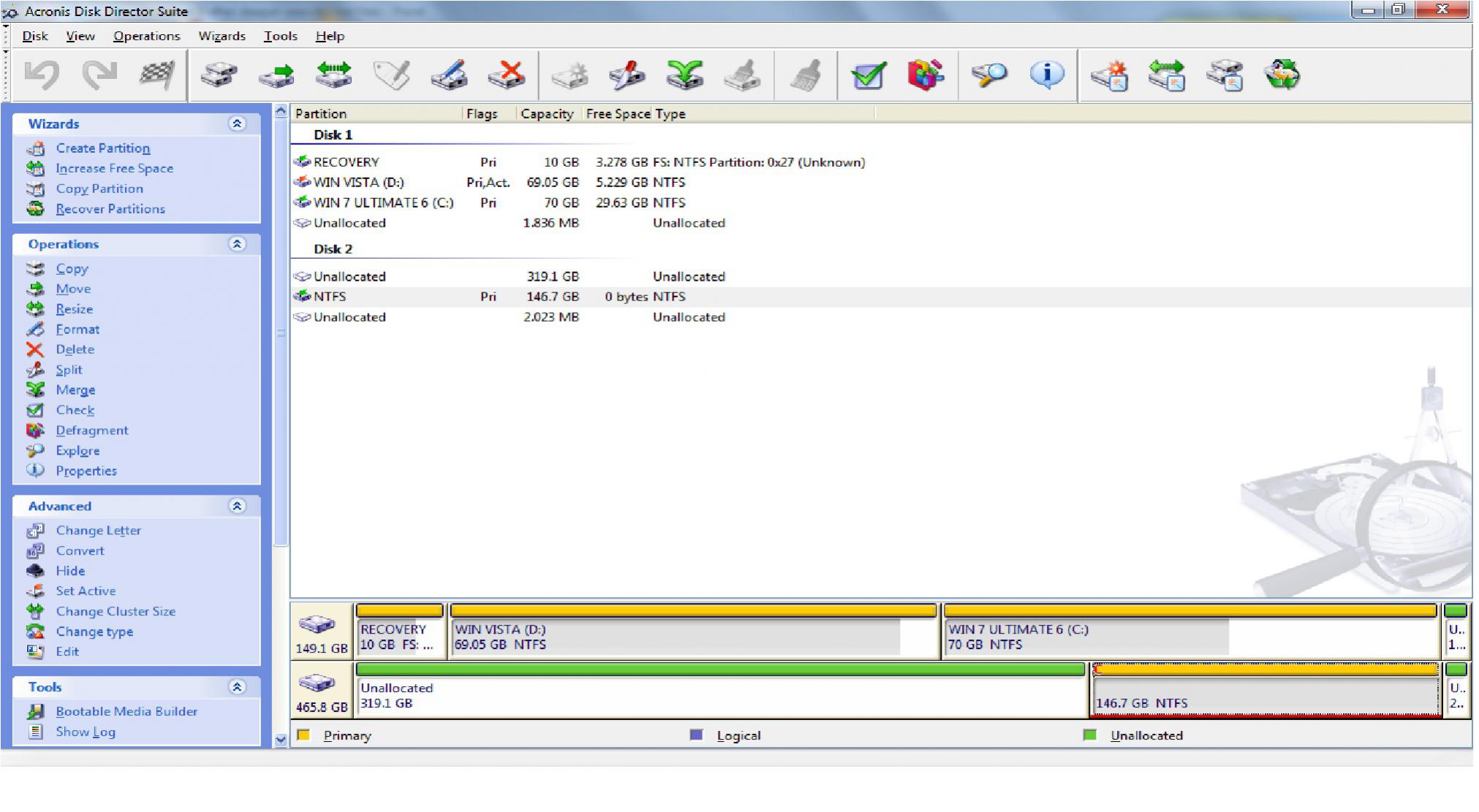Click the red X Delete toolbar icon
The image size is (1479, 812).
[x=507, y=75]
